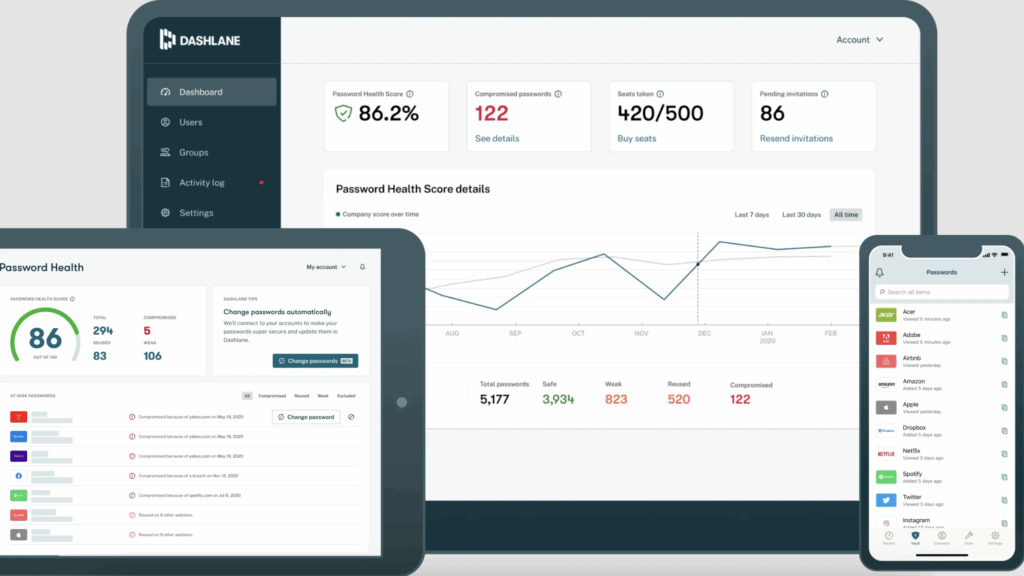Click the notification bell on tablet
The width and height of the screenshot is (1024, 576).
pos(362,267)
